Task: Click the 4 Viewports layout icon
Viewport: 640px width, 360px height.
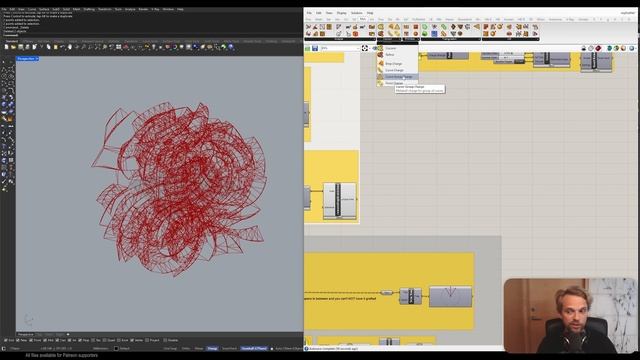Action: point(118,47)
